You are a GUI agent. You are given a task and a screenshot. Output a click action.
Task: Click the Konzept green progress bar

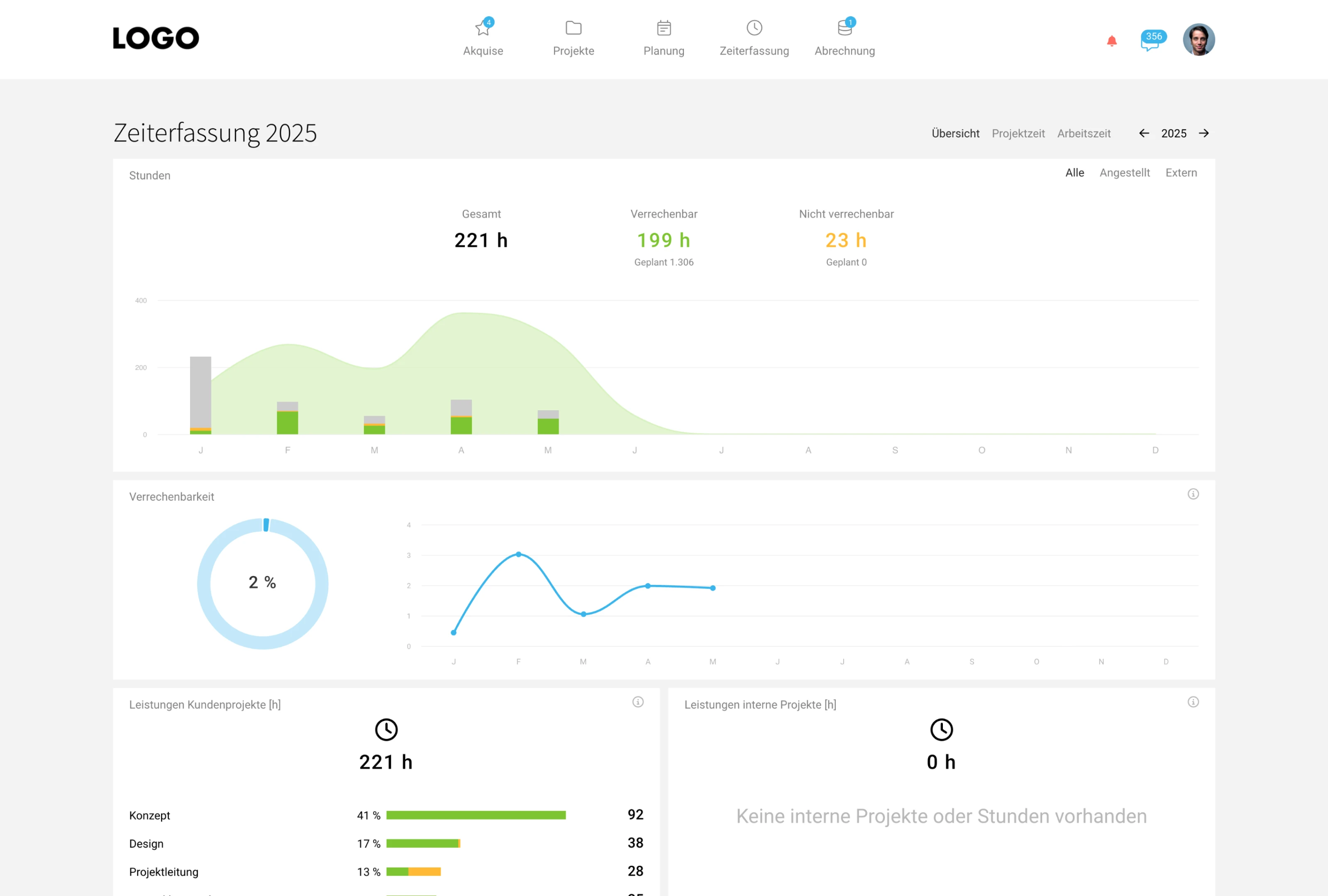pos(476,815)
